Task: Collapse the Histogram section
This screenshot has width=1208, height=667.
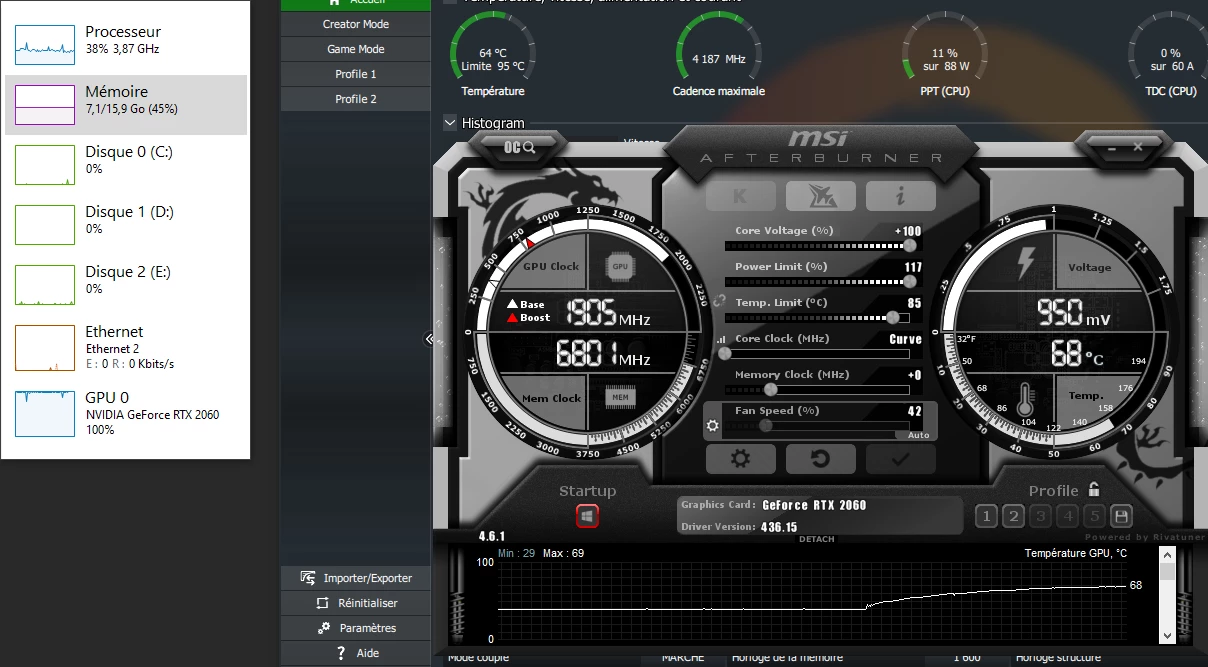Action: pyautogui.click(x=450, y=123)
